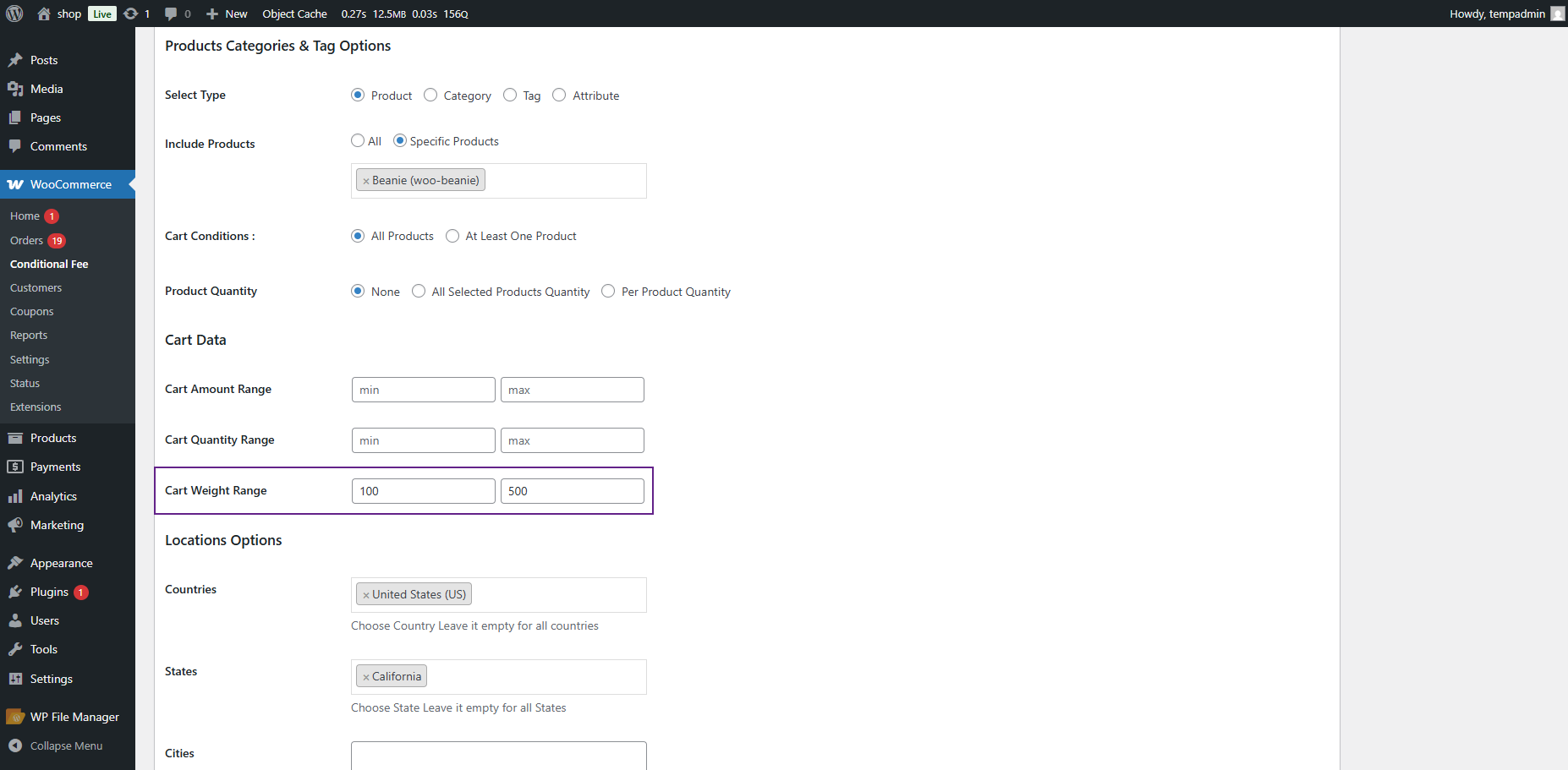Screen dimensions: 1568x770
Task: Click the Collapse Menu arrow icon
Action: point(15,745)
